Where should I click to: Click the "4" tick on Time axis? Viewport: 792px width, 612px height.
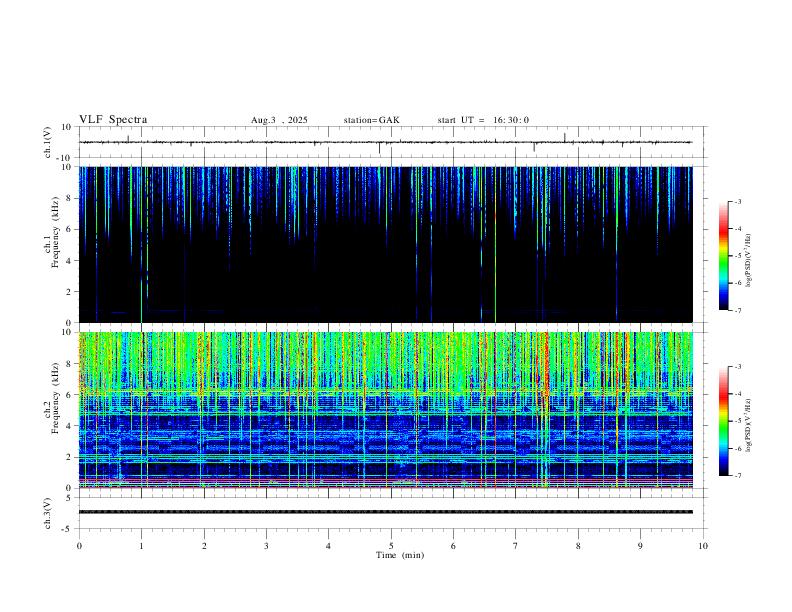point(329,546)
